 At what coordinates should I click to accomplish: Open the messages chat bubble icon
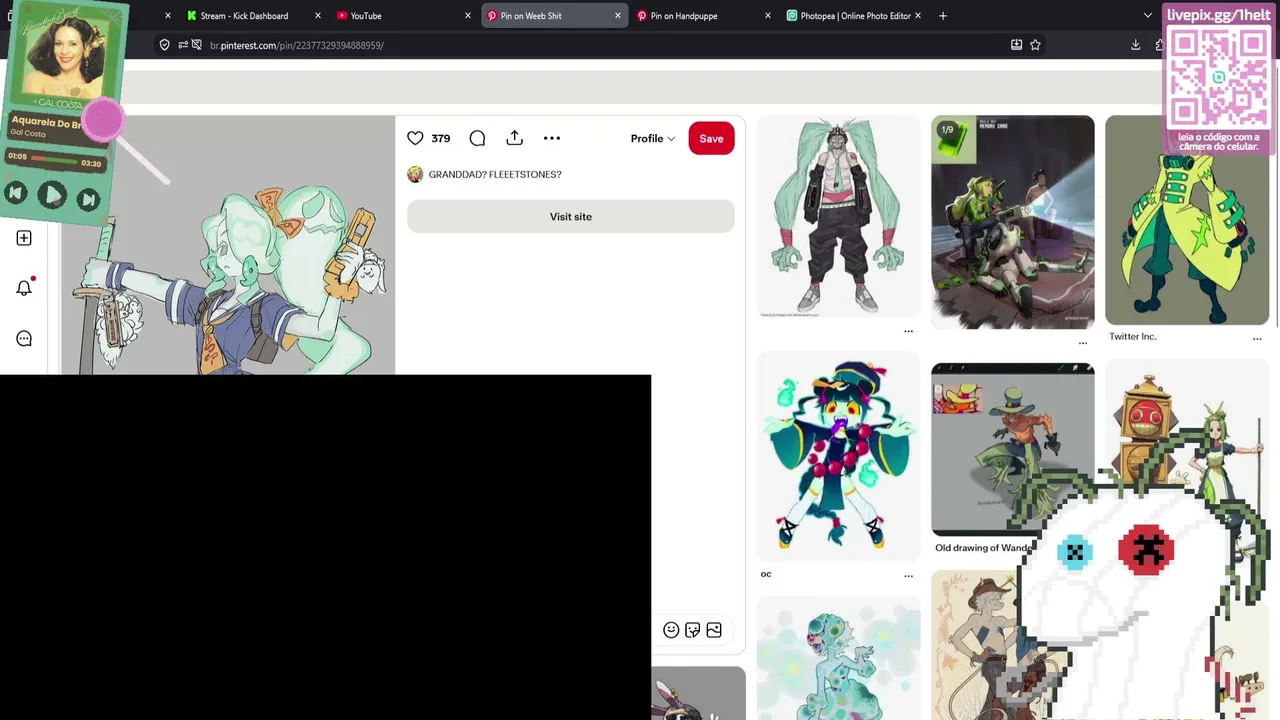tap(24, 338)
